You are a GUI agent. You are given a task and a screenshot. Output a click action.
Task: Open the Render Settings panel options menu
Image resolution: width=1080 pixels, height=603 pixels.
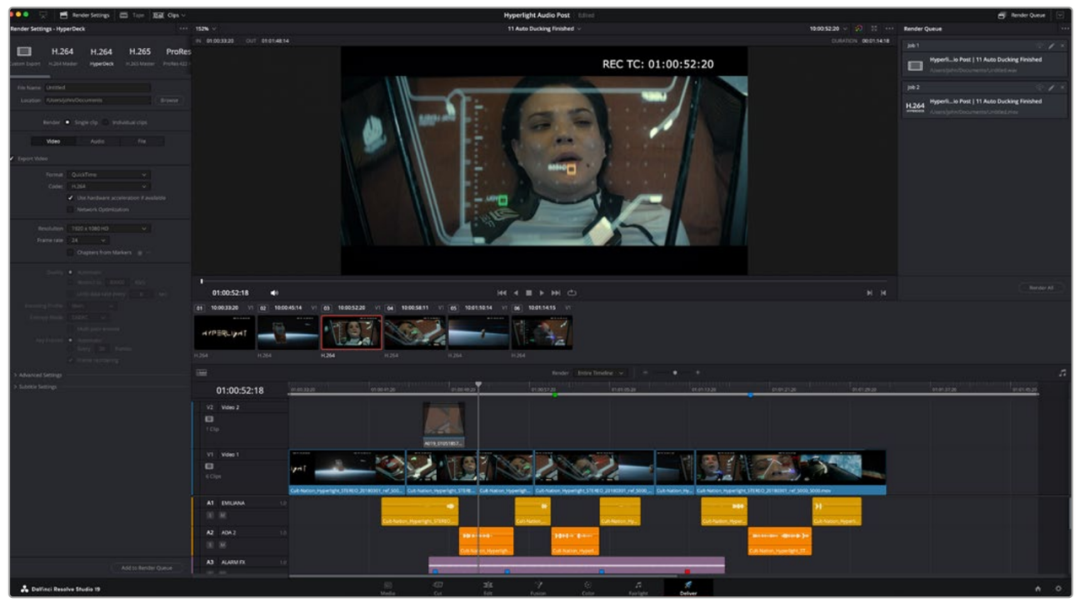click(183, 29)
